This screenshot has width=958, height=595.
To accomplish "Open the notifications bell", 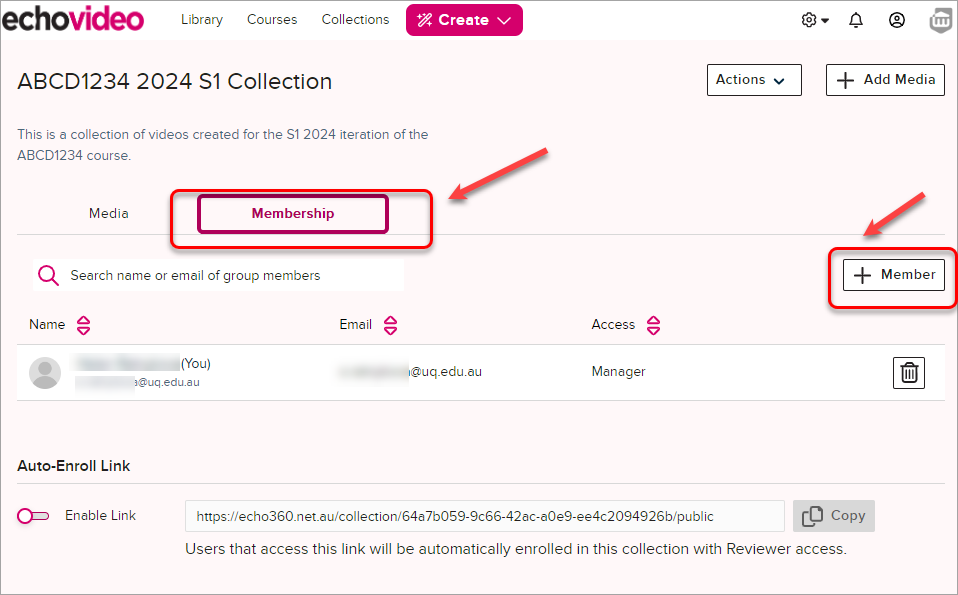I will tap(856, 20).
